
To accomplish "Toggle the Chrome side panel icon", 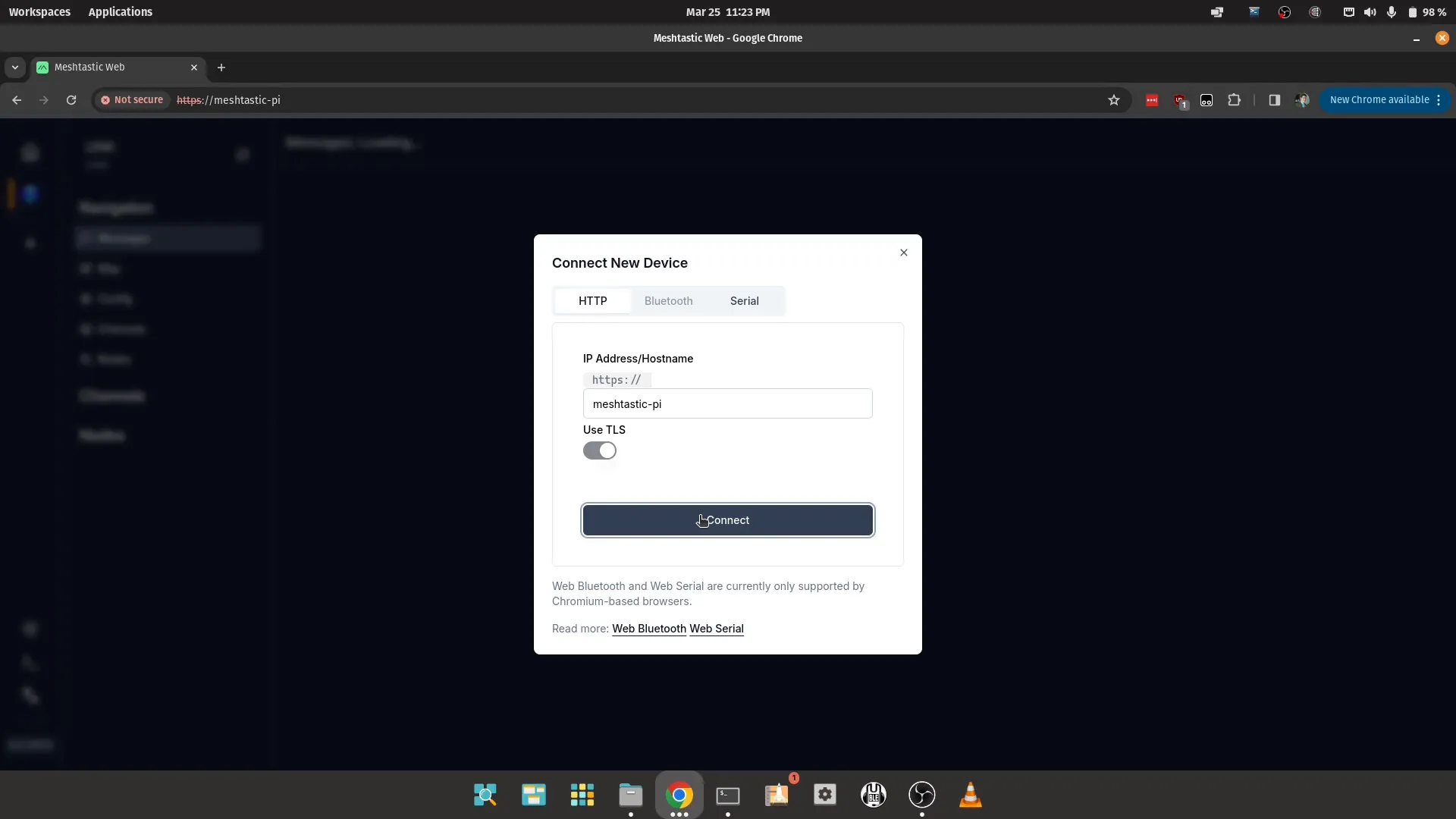I will (1275, 100).
